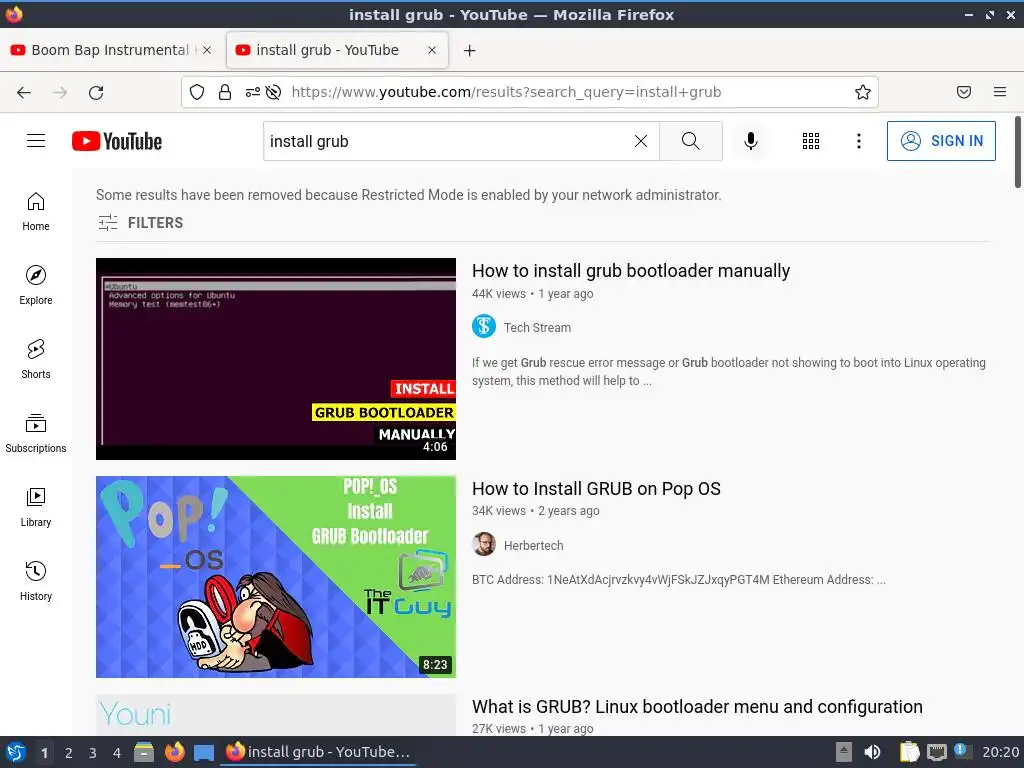The image size is (1024, 768).
Task: Open the volume control in the system tray
Action: point(872,752)
